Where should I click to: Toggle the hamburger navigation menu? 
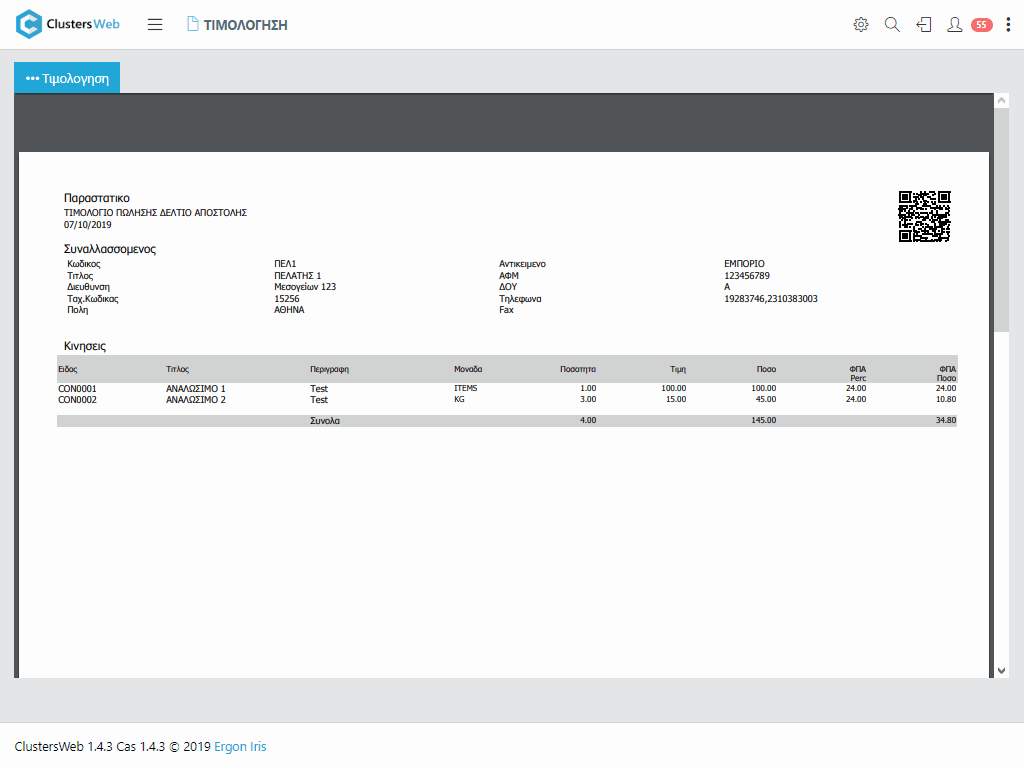pyautogui.click(x=155, y=25)
